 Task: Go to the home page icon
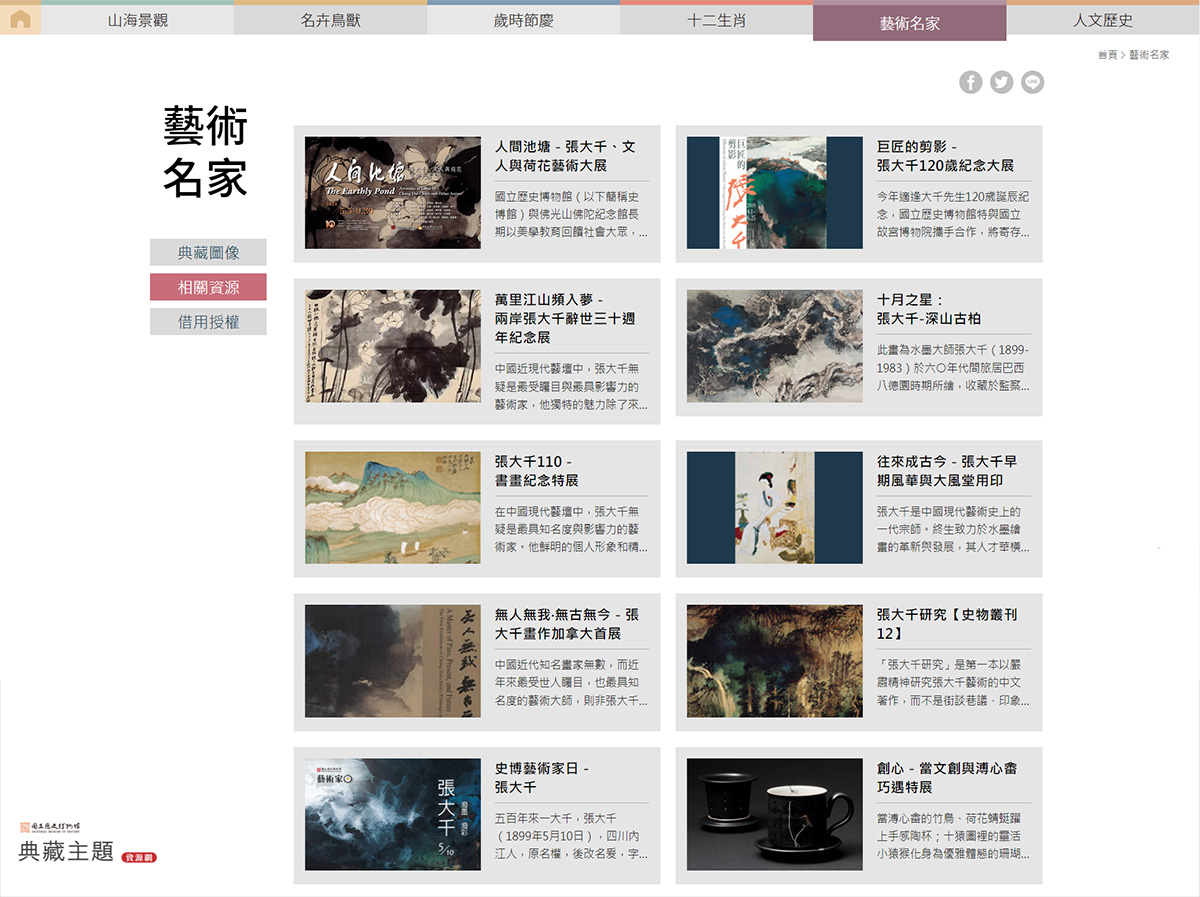click(20, 19)
